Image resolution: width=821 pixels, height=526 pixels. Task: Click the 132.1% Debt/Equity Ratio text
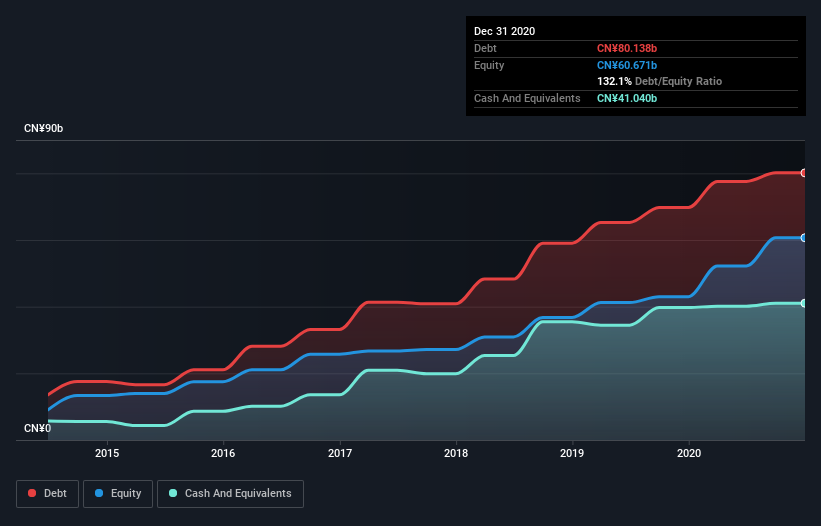[659, 81]
